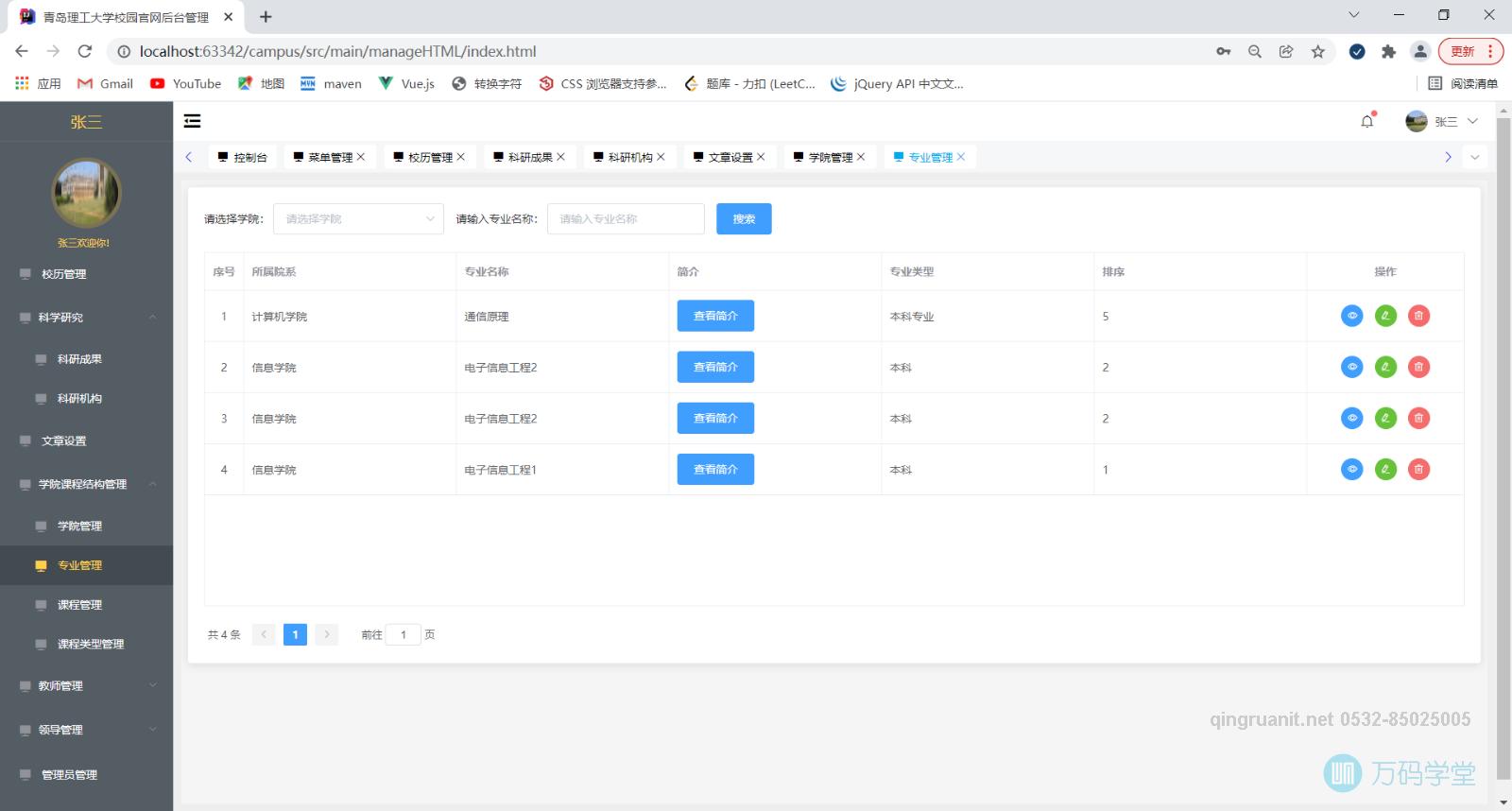Open the 请选择学院 dropdown
Screen dimensions: 1512x811
[358, 219]
